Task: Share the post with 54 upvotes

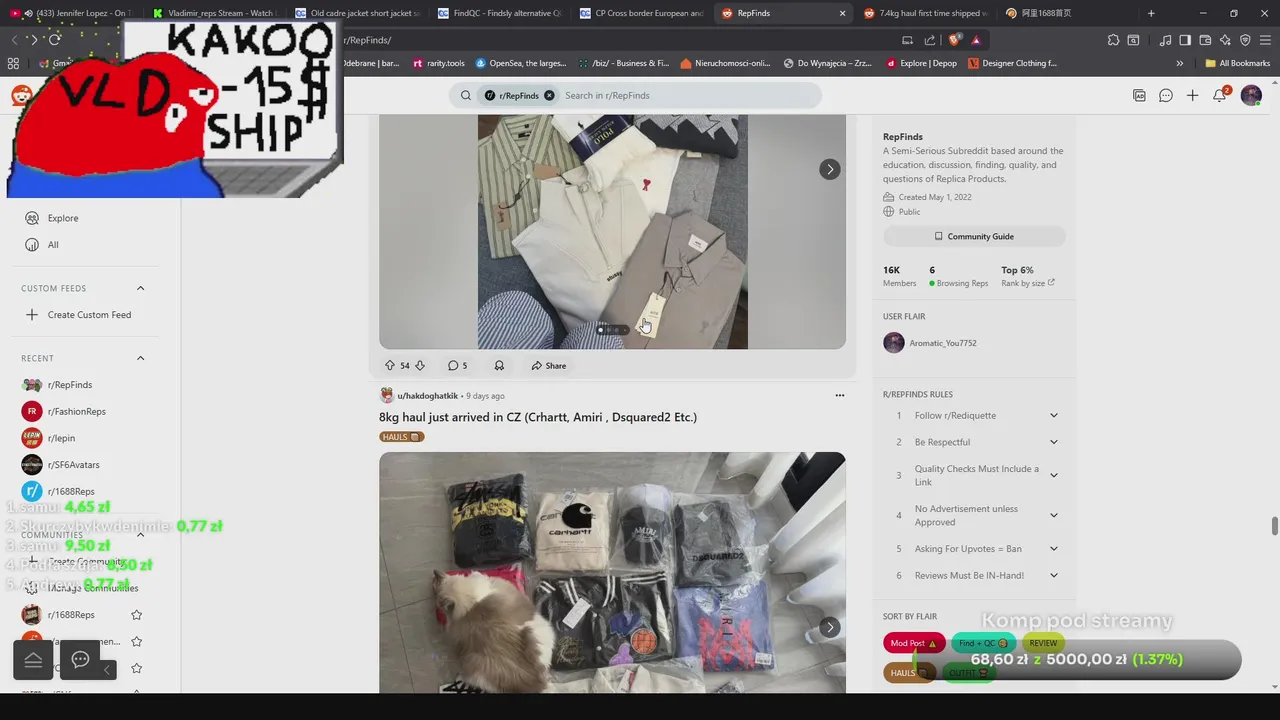Action: pyautogui.click(x=549, y=366)
